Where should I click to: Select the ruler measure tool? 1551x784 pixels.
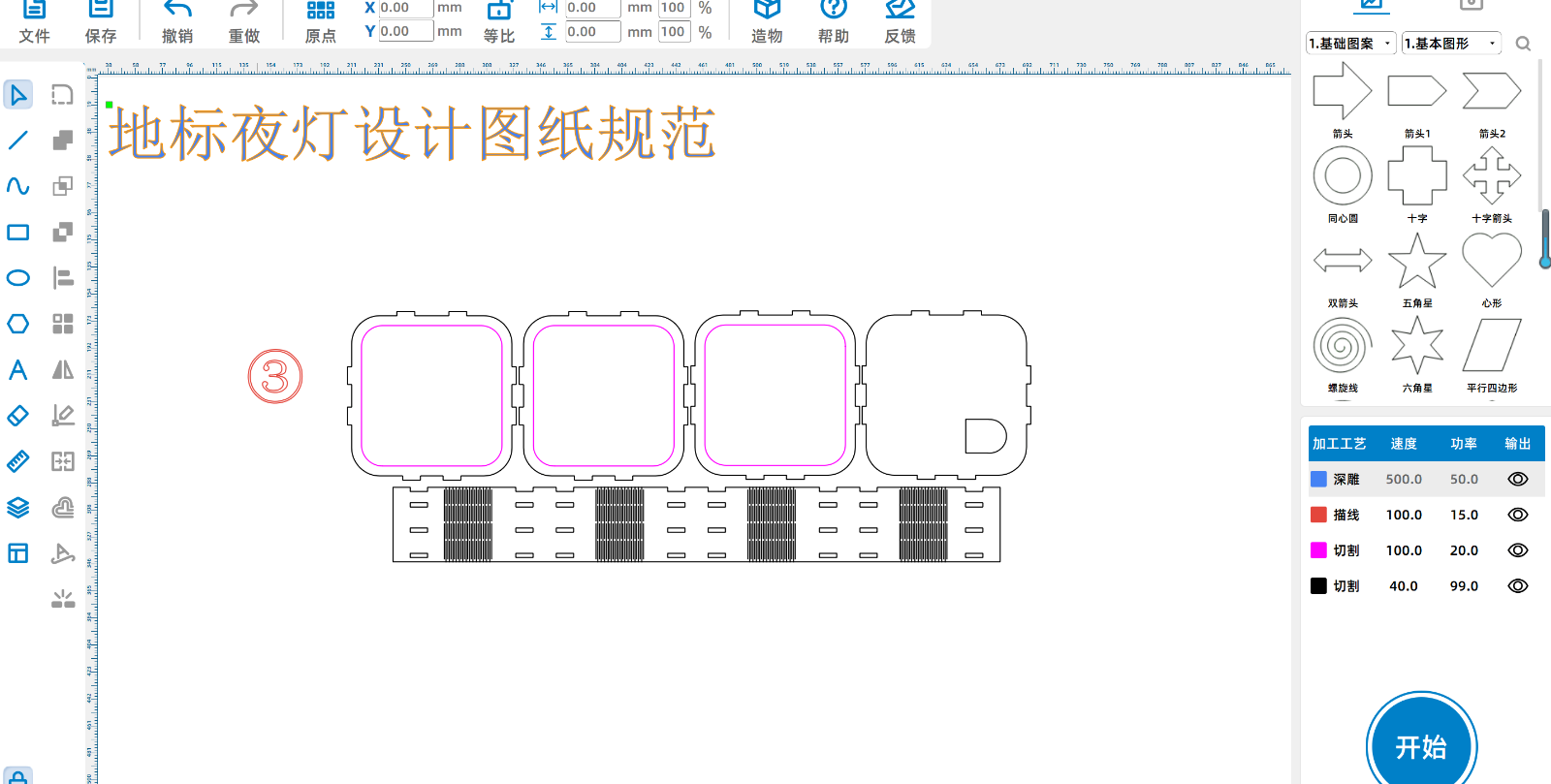(x=17, y=461)
